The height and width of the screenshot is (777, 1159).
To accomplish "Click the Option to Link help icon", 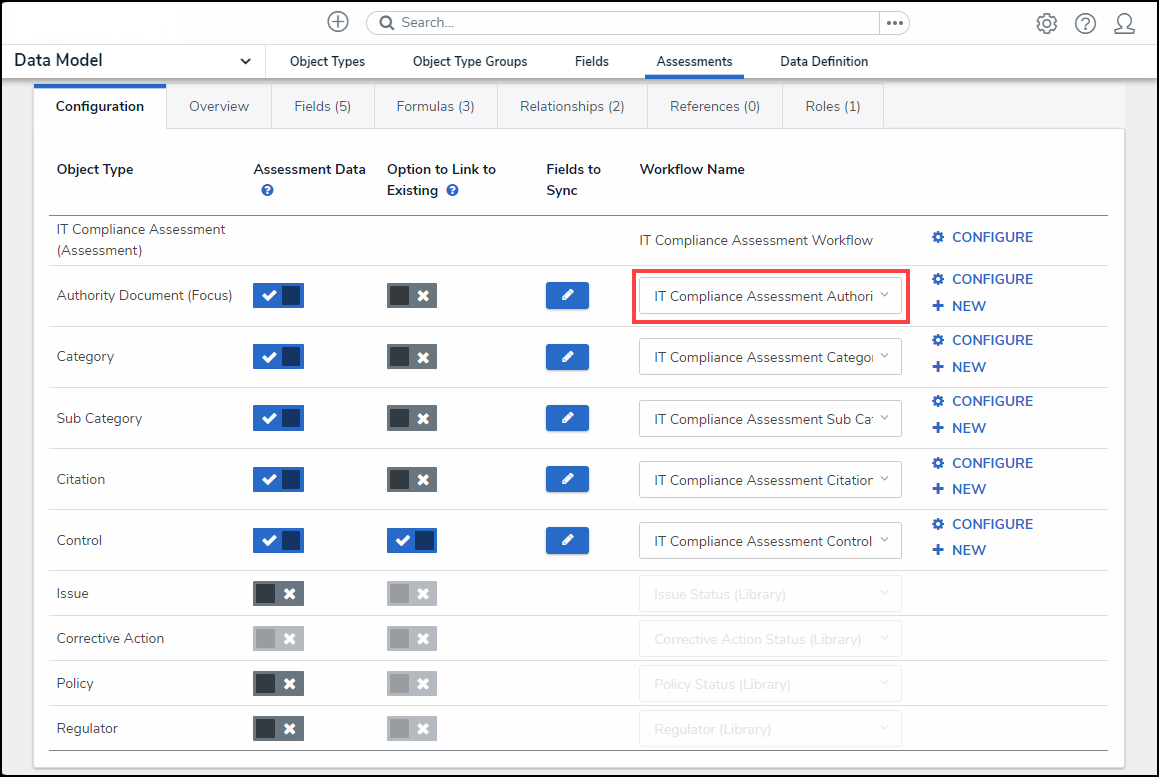I will coord(452,190).
